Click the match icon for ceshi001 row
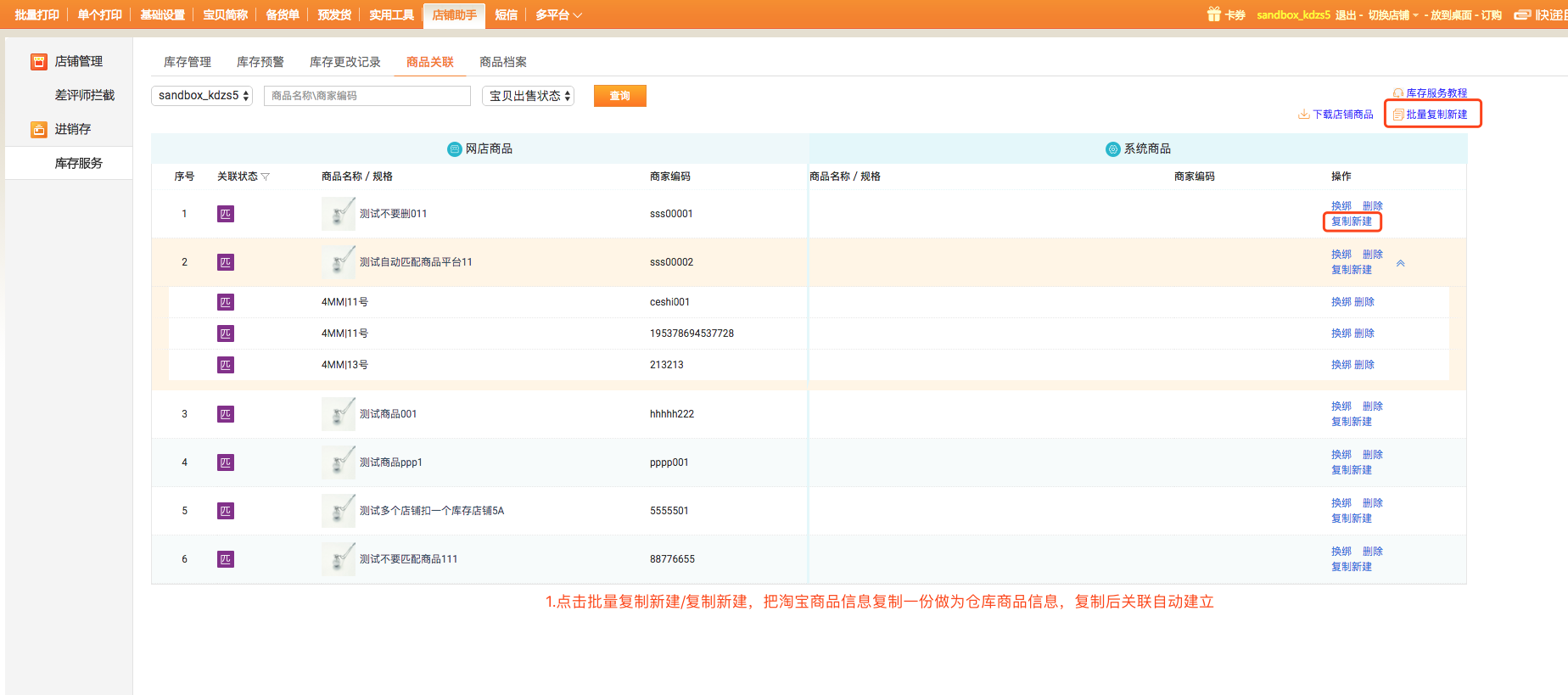This screenshot has width=1568, height=695. coord(225,302)
